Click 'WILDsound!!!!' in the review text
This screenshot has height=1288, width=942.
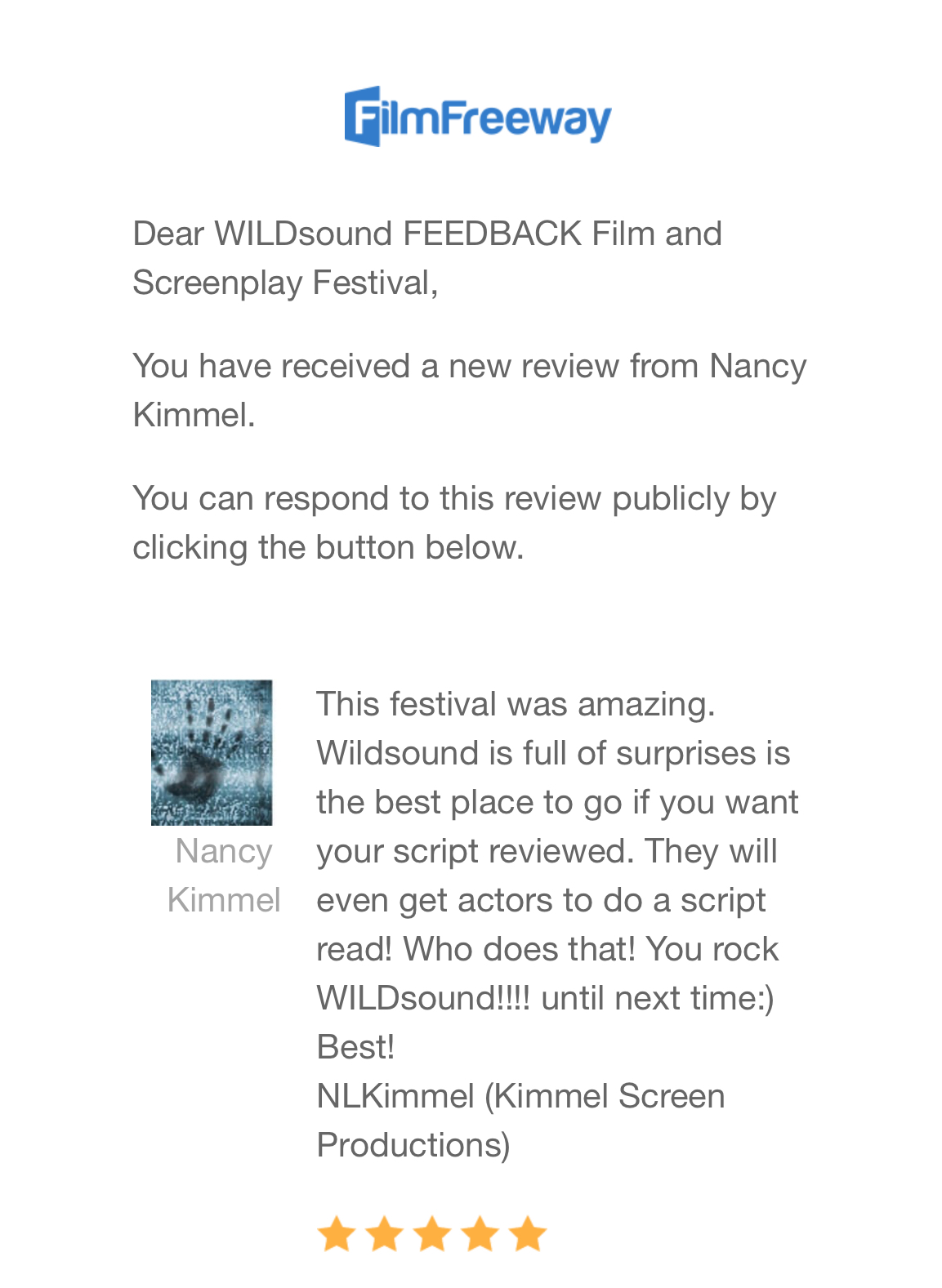point(423,998)
